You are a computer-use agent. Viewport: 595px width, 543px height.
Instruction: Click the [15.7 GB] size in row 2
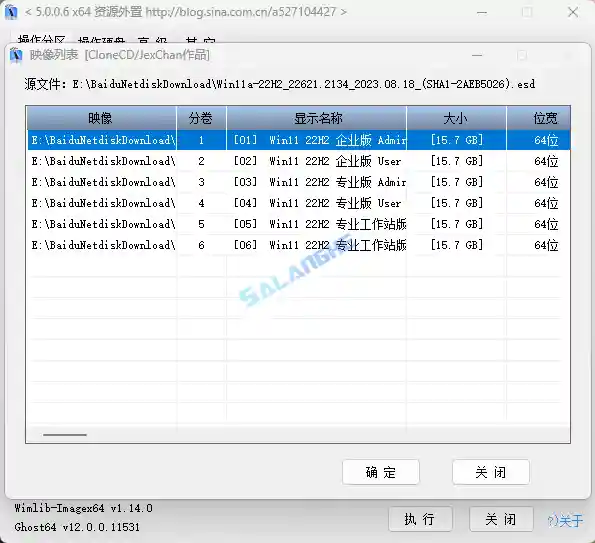[457, 161]
